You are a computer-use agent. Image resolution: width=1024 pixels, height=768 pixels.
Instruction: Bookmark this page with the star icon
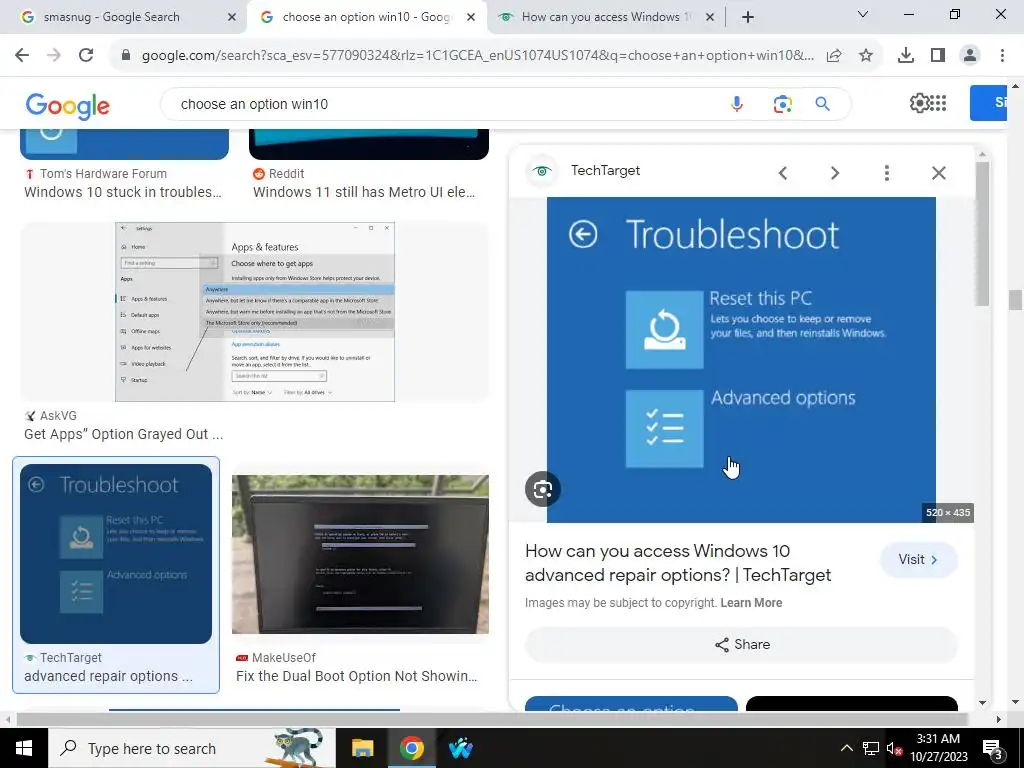pyautogui.click(x=866, y=56)
